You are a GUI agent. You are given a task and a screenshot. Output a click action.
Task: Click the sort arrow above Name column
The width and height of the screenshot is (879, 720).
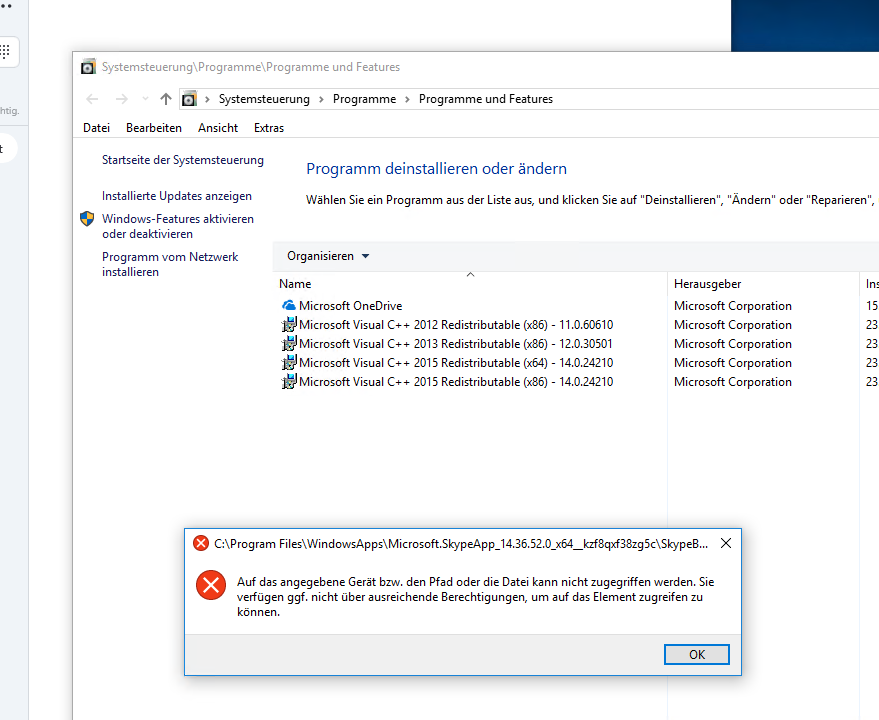pyautogui.click(x=470, y=274)
